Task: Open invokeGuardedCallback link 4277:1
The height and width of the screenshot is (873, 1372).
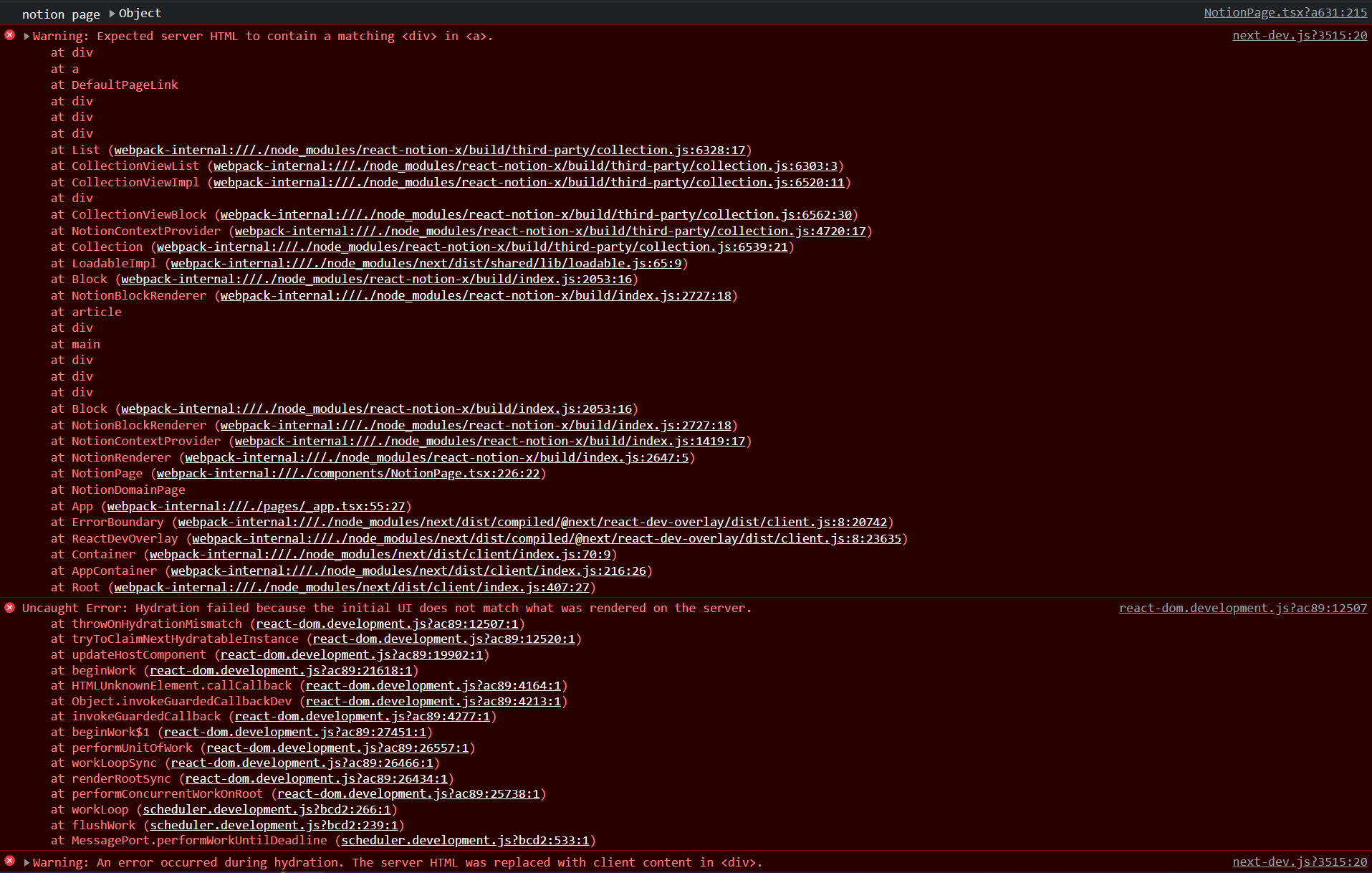Action: click(x=363, y=716)
